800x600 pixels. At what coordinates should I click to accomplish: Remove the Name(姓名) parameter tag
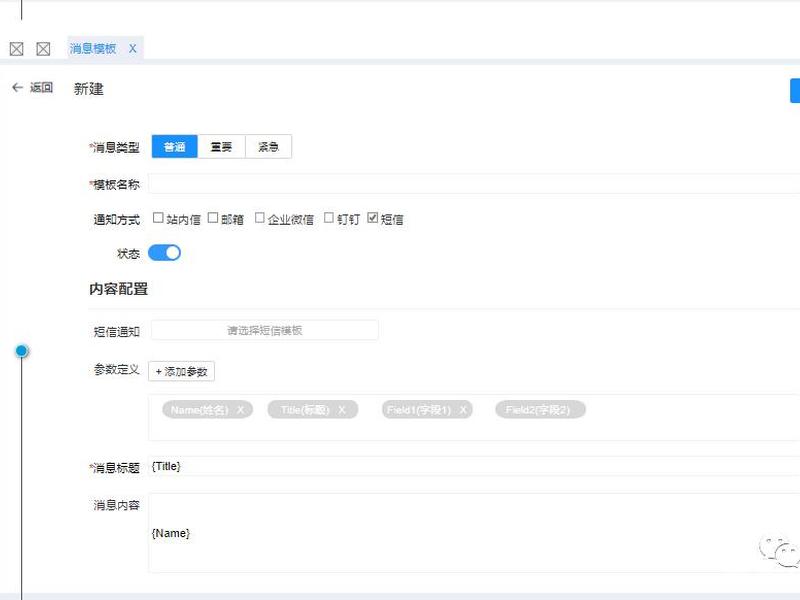[x=240, y=410]
